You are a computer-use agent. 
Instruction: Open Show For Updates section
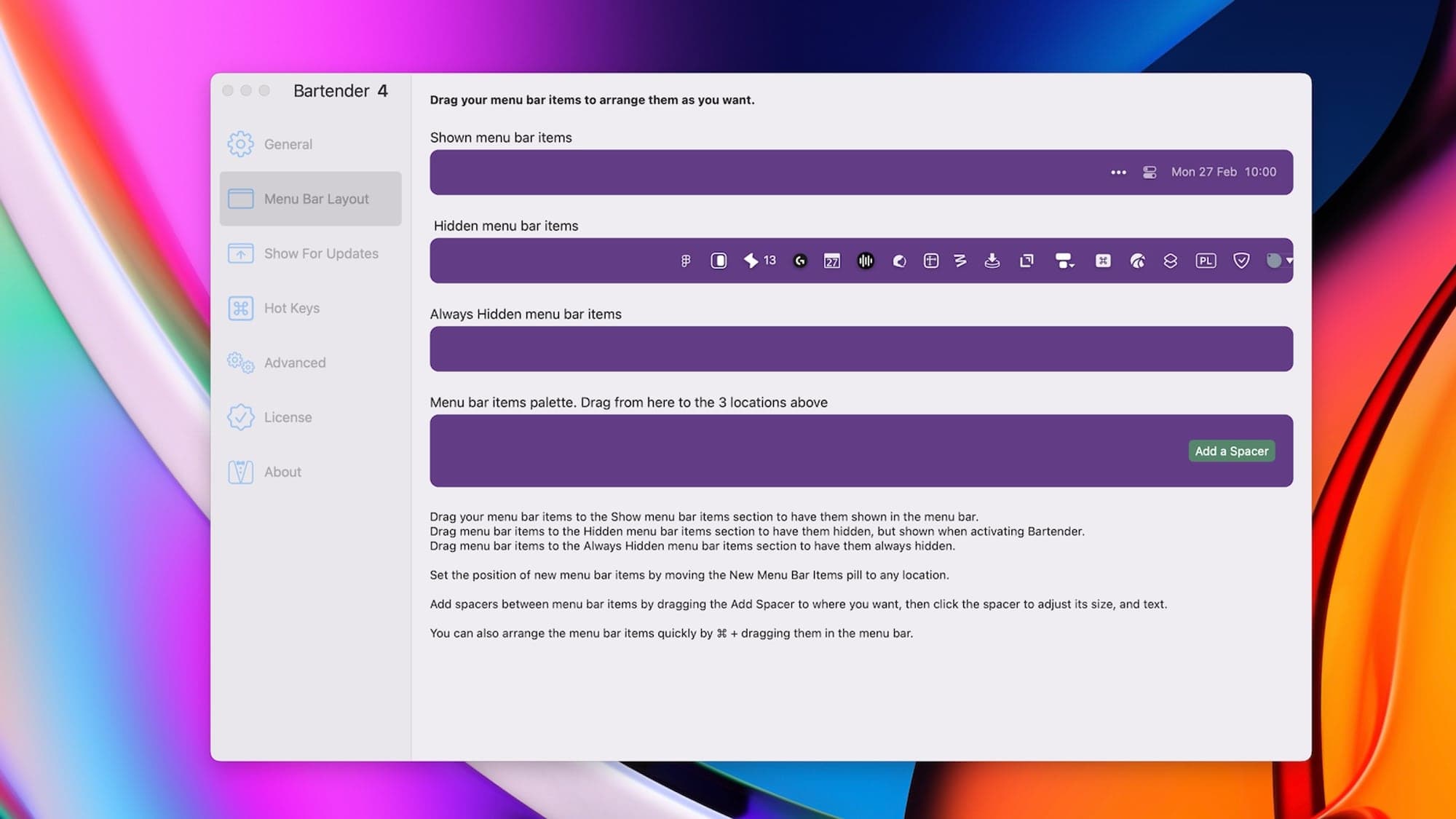tap(310, 253)
